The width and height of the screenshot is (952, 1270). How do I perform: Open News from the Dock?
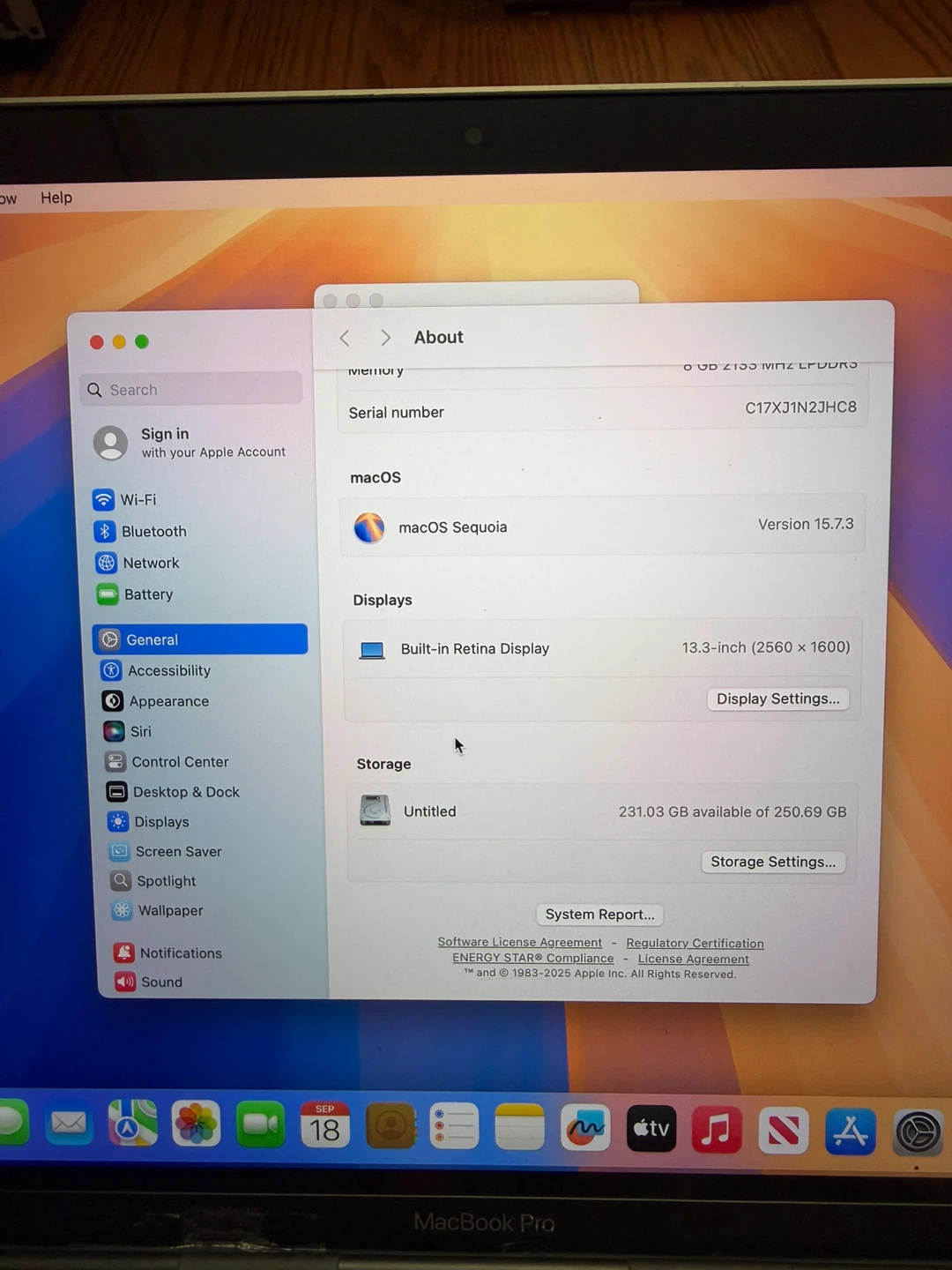click(x=784, y=1131)
